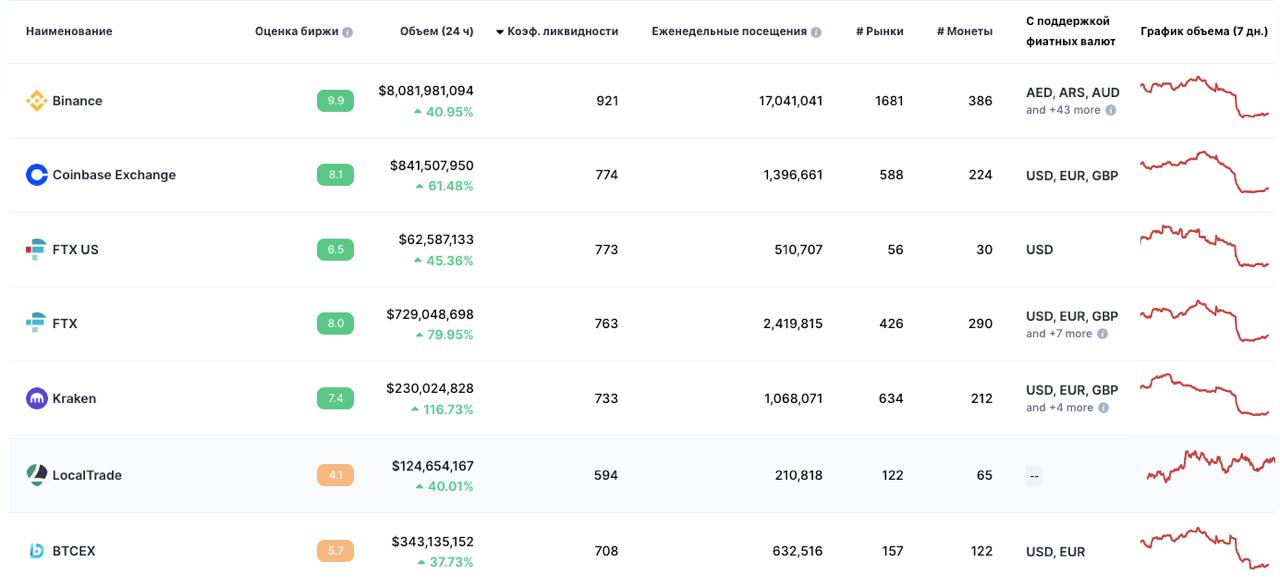The image size is (1280, 587).
Task: Open the Coinbase Exchange name link
Action: pos(114,175)
